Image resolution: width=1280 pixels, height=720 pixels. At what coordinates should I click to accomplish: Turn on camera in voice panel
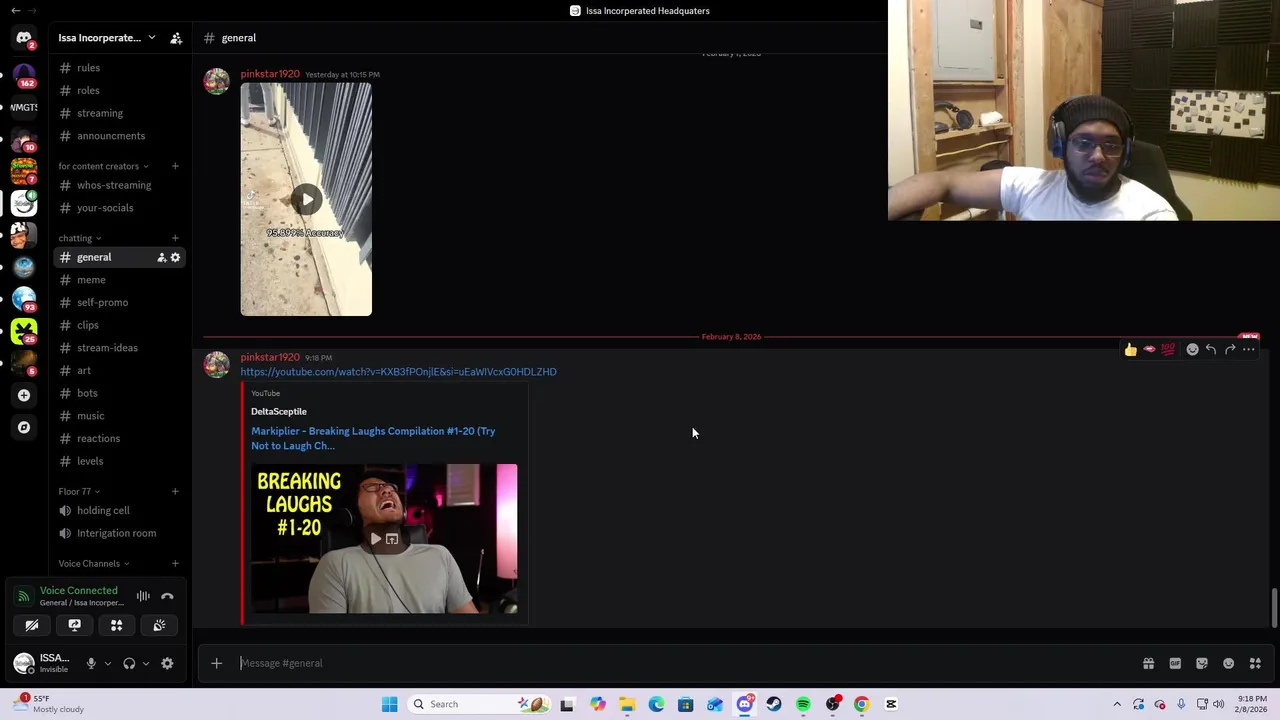[32, 625]
